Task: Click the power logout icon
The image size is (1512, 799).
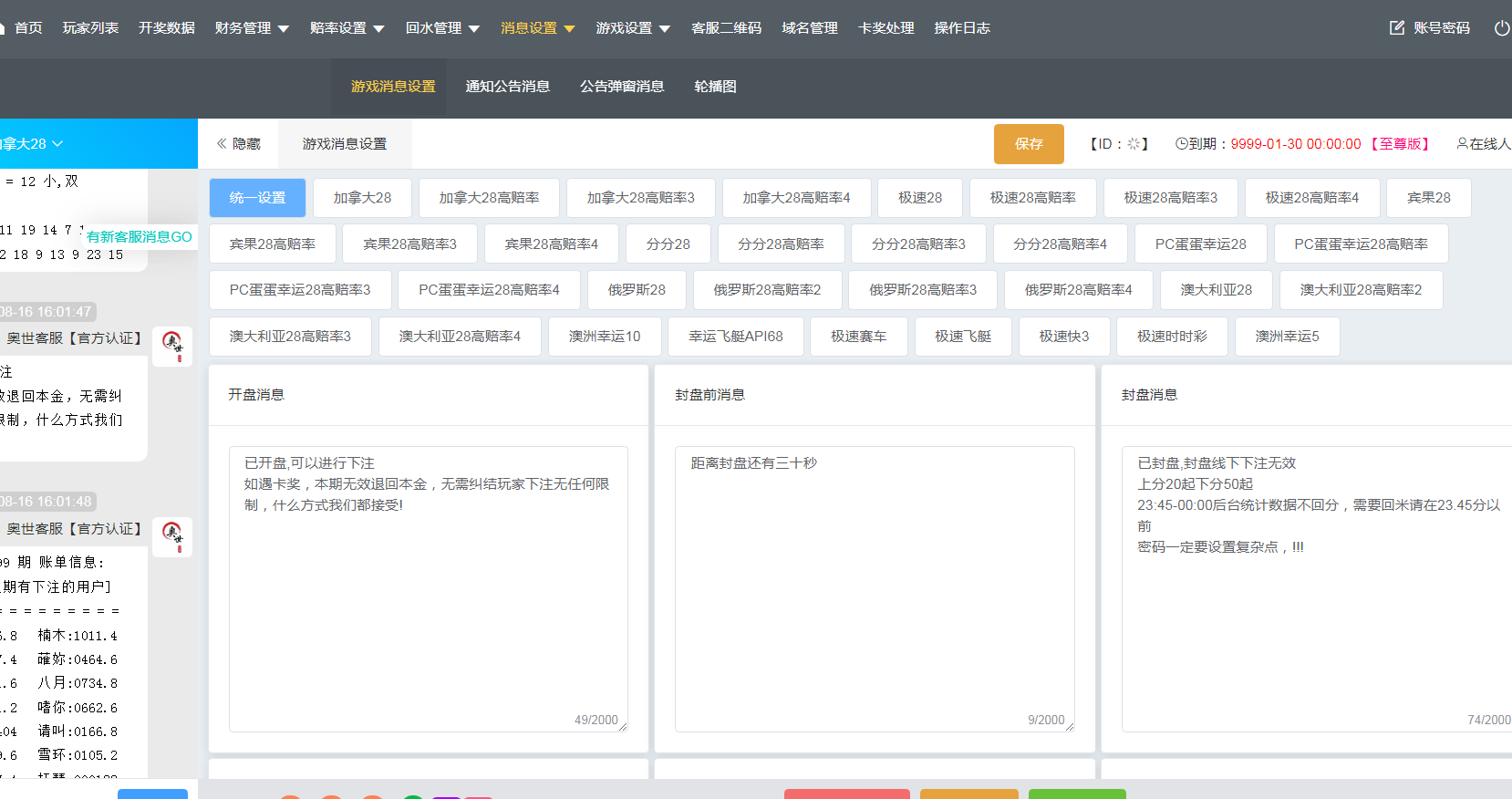Action: (1501, 28)
